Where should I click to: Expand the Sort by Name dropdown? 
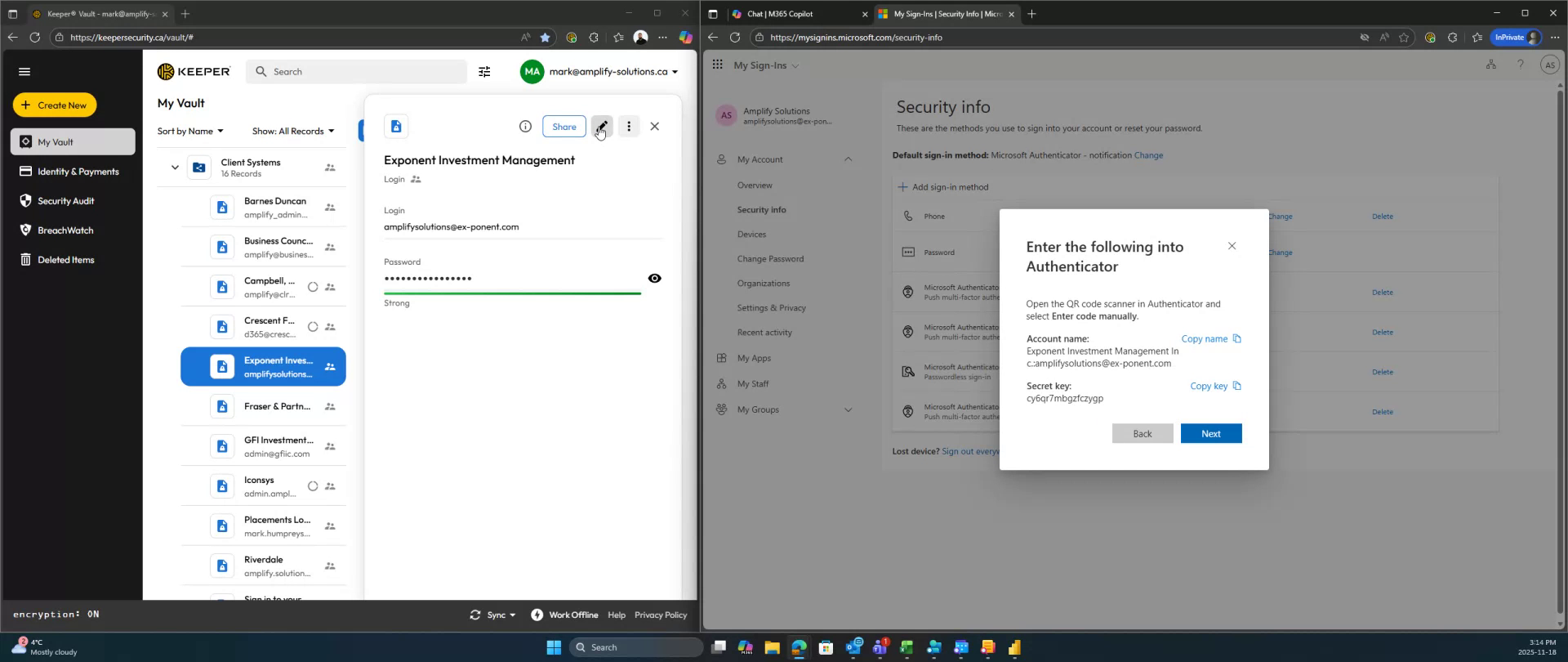[x=190, y=132]
